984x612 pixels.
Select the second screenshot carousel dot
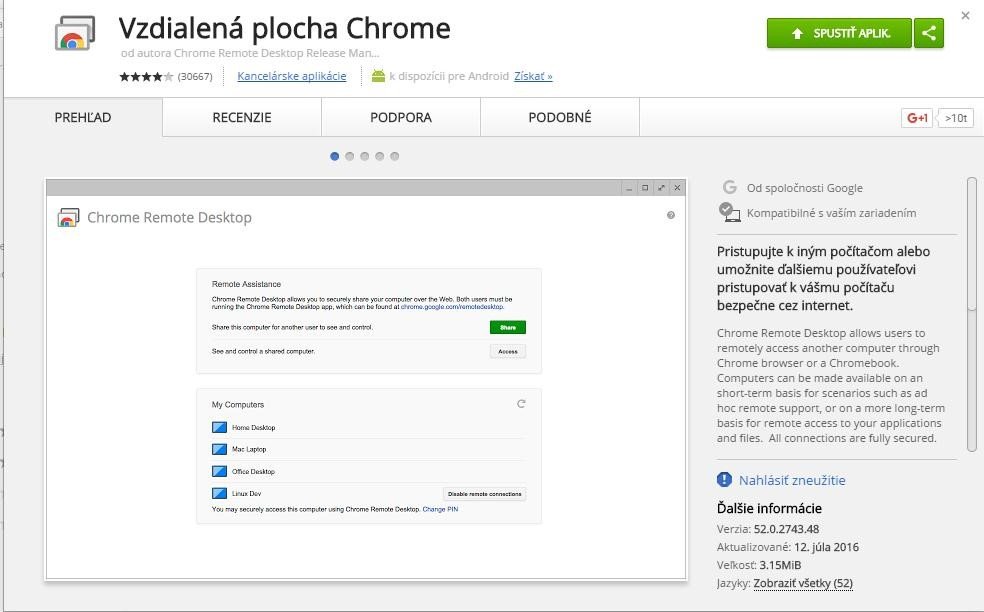point(350,156)
